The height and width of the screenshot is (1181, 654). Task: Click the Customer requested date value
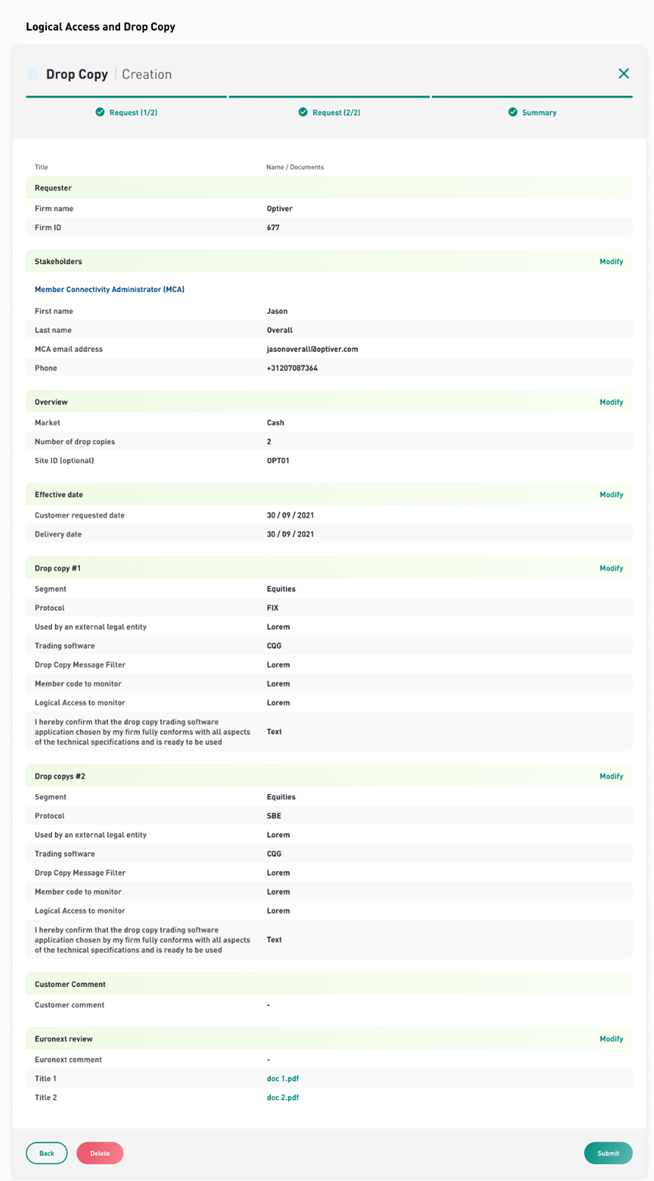(x=290, y=515)
